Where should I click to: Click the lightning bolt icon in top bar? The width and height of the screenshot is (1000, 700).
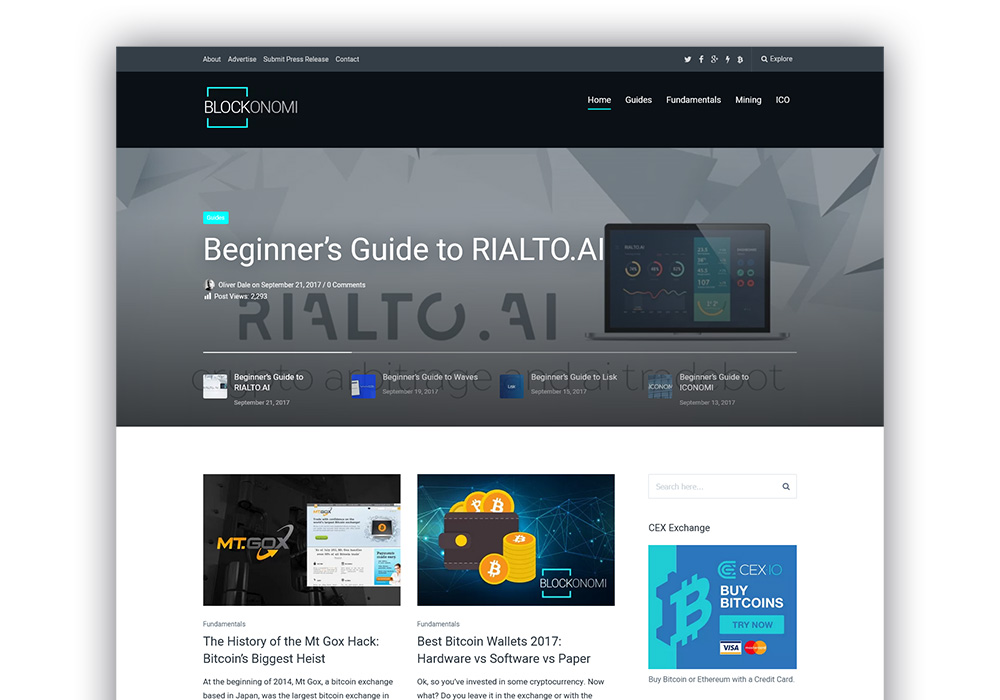[x=728, y=59]
